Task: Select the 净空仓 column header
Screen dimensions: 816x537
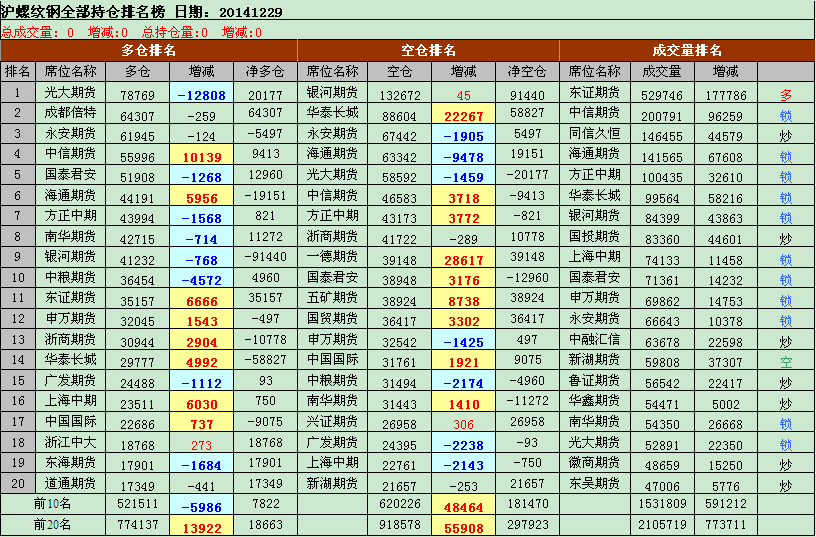Action: tap(527, 71)
